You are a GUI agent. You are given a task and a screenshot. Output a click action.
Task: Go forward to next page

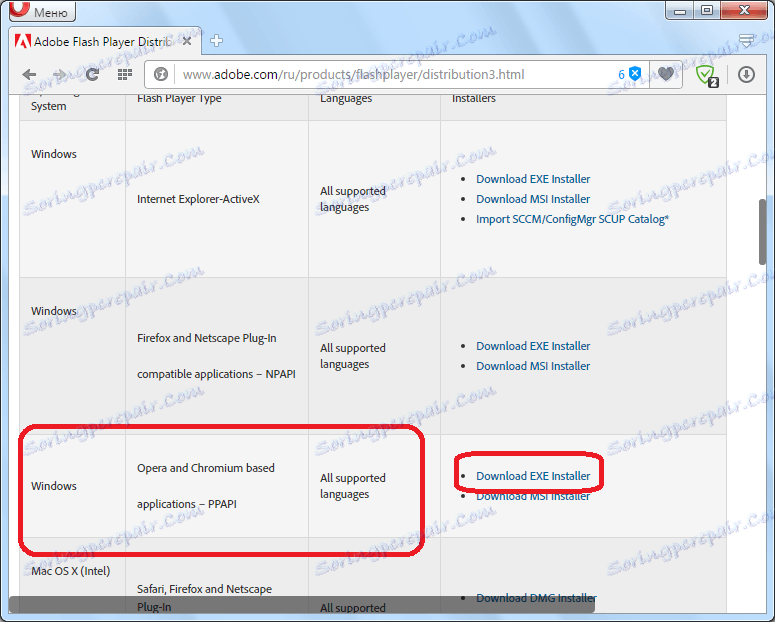60,75
